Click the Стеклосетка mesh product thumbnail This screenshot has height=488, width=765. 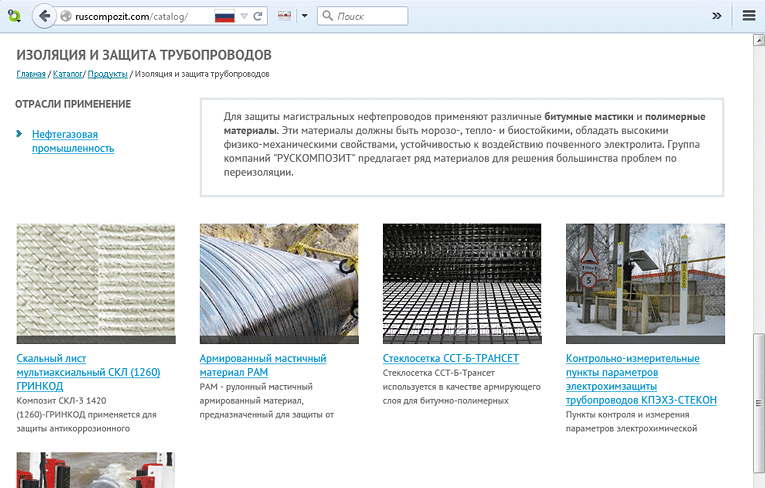click(x=462, y=284)
